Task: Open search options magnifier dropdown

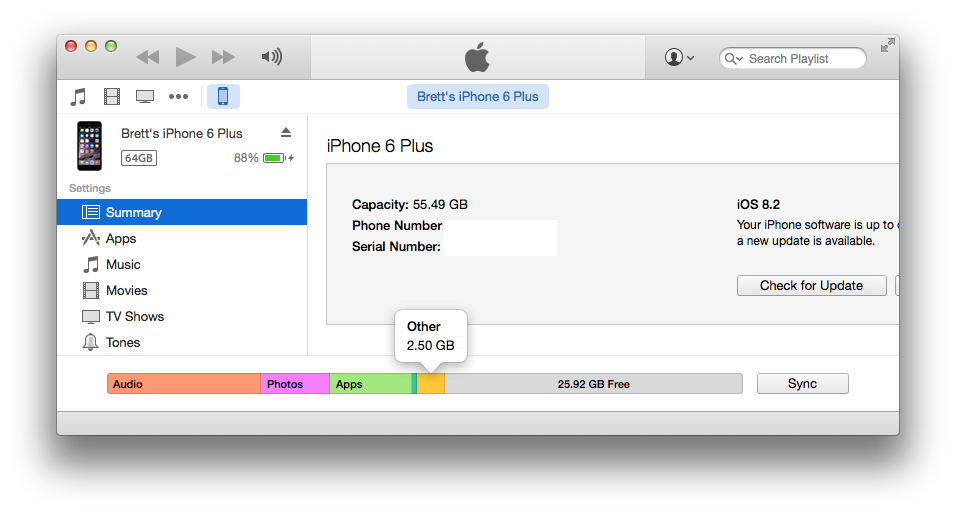Action: (x=733, y=59)
